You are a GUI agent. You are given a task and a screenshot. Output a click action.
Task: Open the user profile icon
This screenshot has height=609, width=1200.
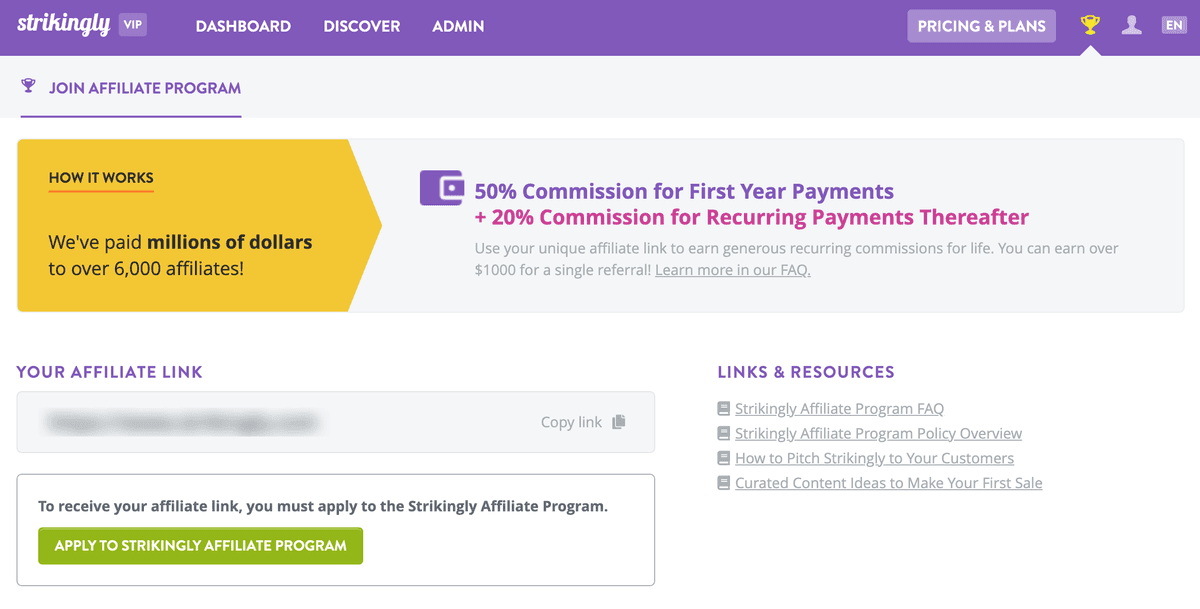(x=1131, y=25)
